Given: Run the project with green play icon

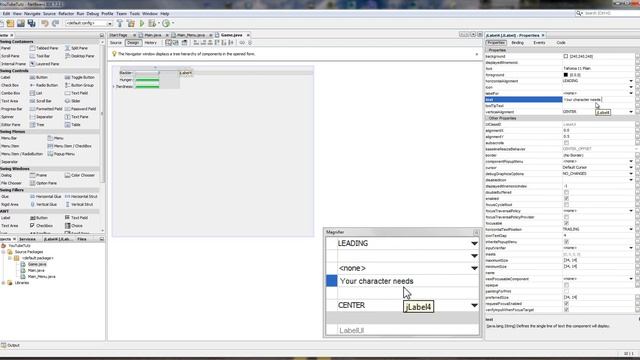Looking at the screenshot, I should point(142,24).
